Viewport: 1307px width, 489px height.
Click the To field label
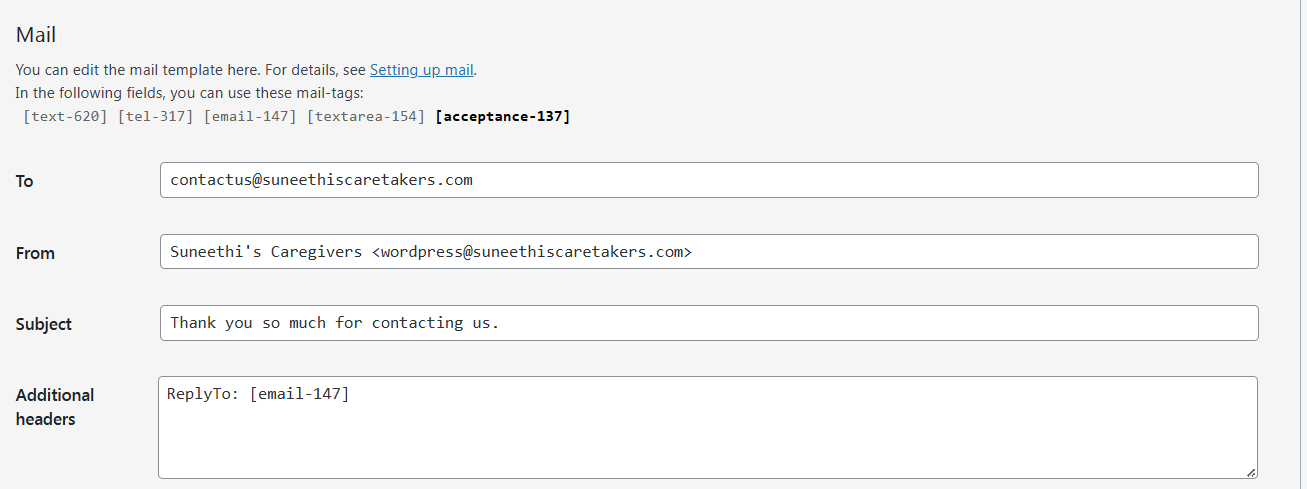(25, 182)
